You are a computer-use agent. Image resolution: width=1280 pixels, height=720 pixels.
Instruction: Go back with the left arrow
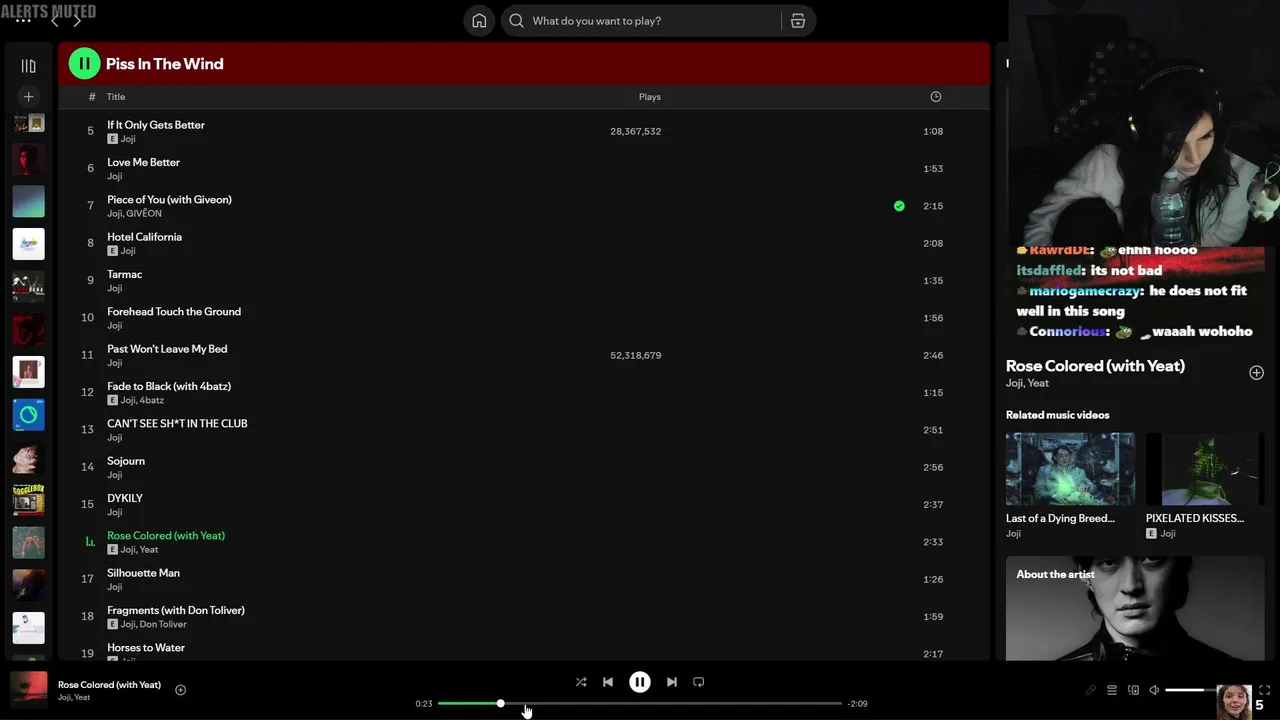tap(55, 21)
